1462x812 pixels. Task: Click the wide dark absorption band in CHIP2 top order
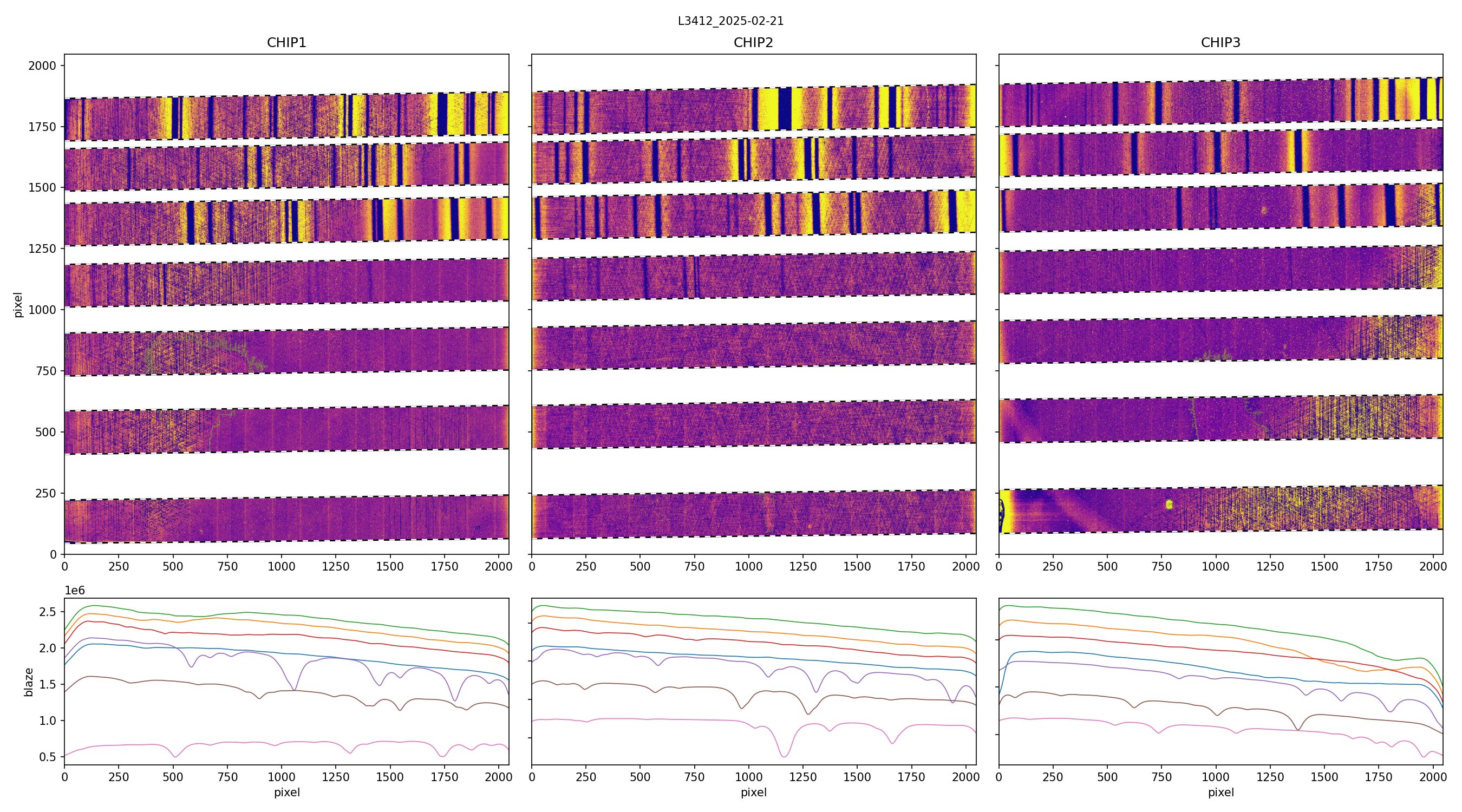pos(785,108)
